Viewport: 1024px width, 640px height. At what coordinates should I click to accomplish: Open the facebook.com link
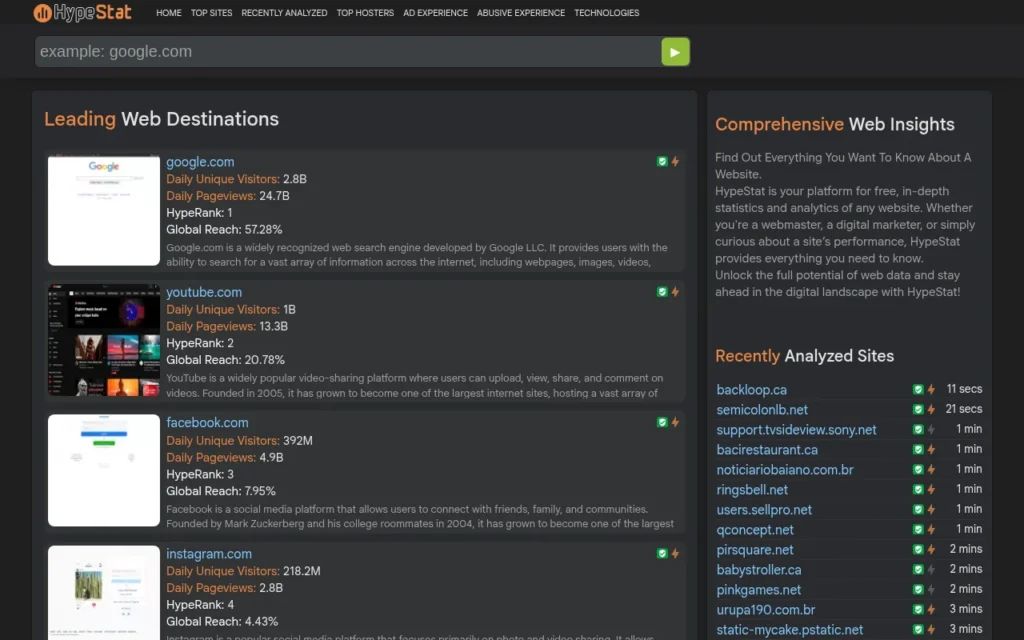pos(207,423)
